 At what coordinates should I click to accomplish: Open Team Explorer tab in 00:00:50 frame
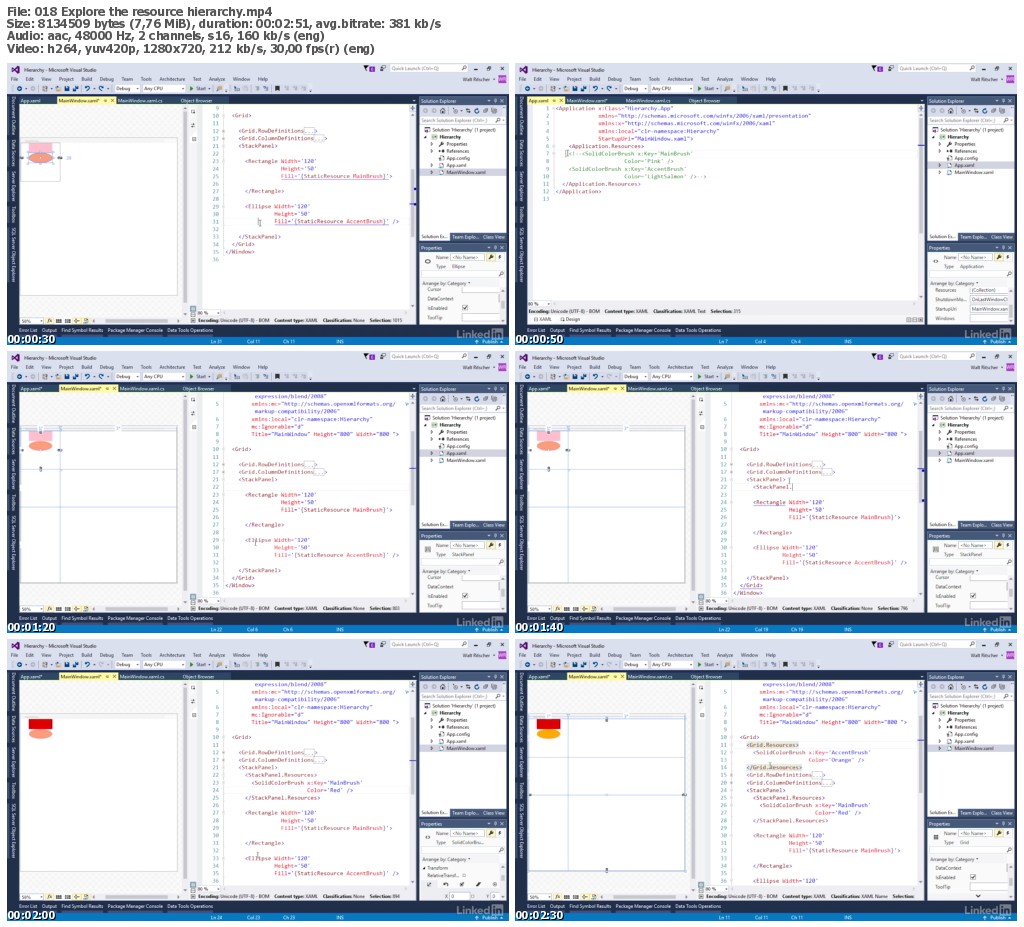(973, 236)
